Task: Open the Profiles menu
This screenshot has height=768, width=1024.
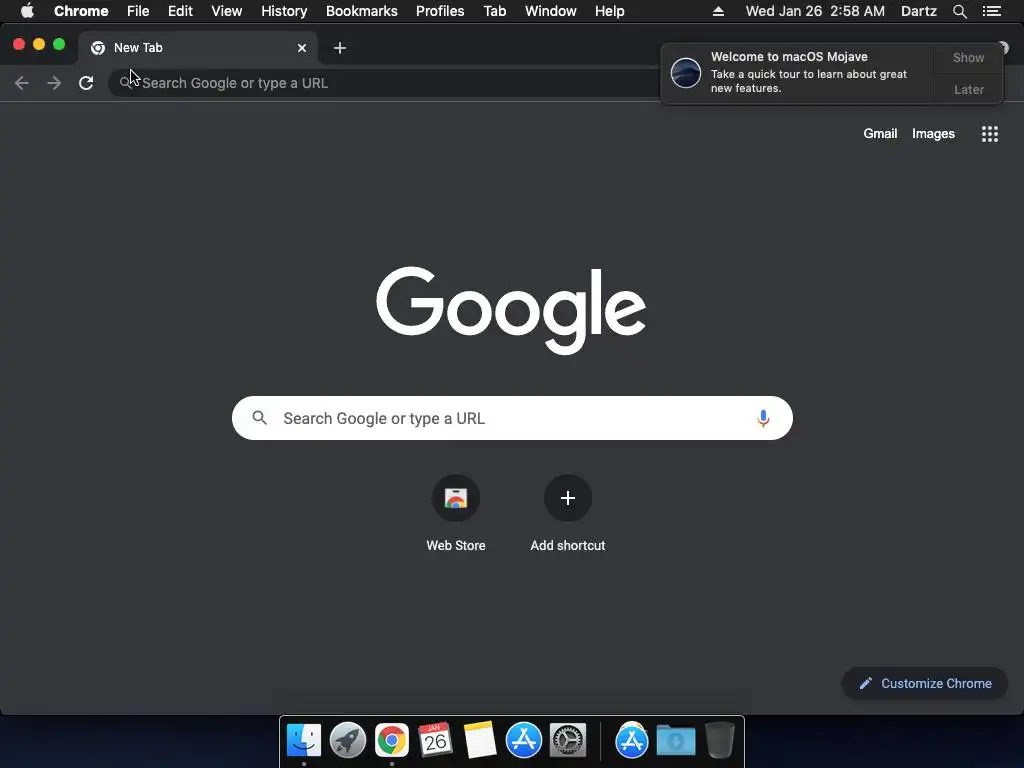Action: [x=440, y=11]
